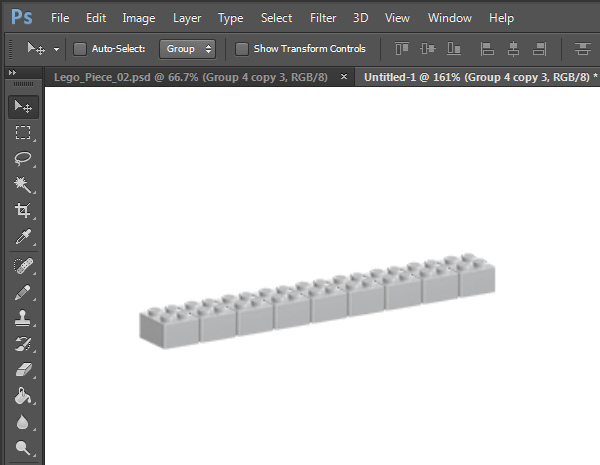600x465 pixels.
Task: Select the Dodge tool
Action: point(23,448)
